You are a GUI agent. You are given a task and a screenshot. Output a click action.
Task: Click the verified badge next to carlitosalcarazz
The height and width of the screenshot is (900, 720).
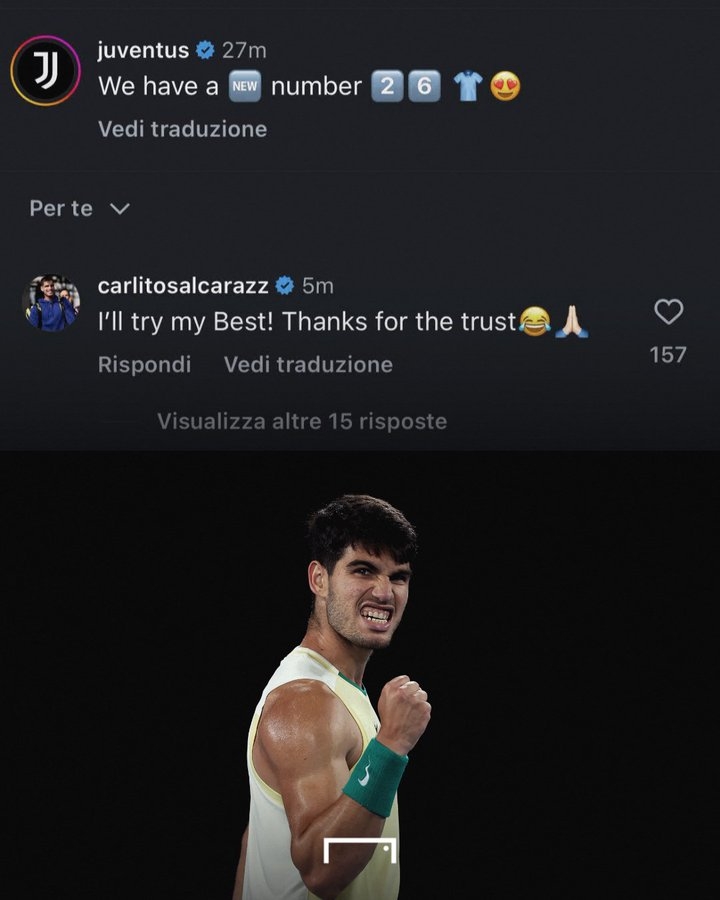coord(284,285)
